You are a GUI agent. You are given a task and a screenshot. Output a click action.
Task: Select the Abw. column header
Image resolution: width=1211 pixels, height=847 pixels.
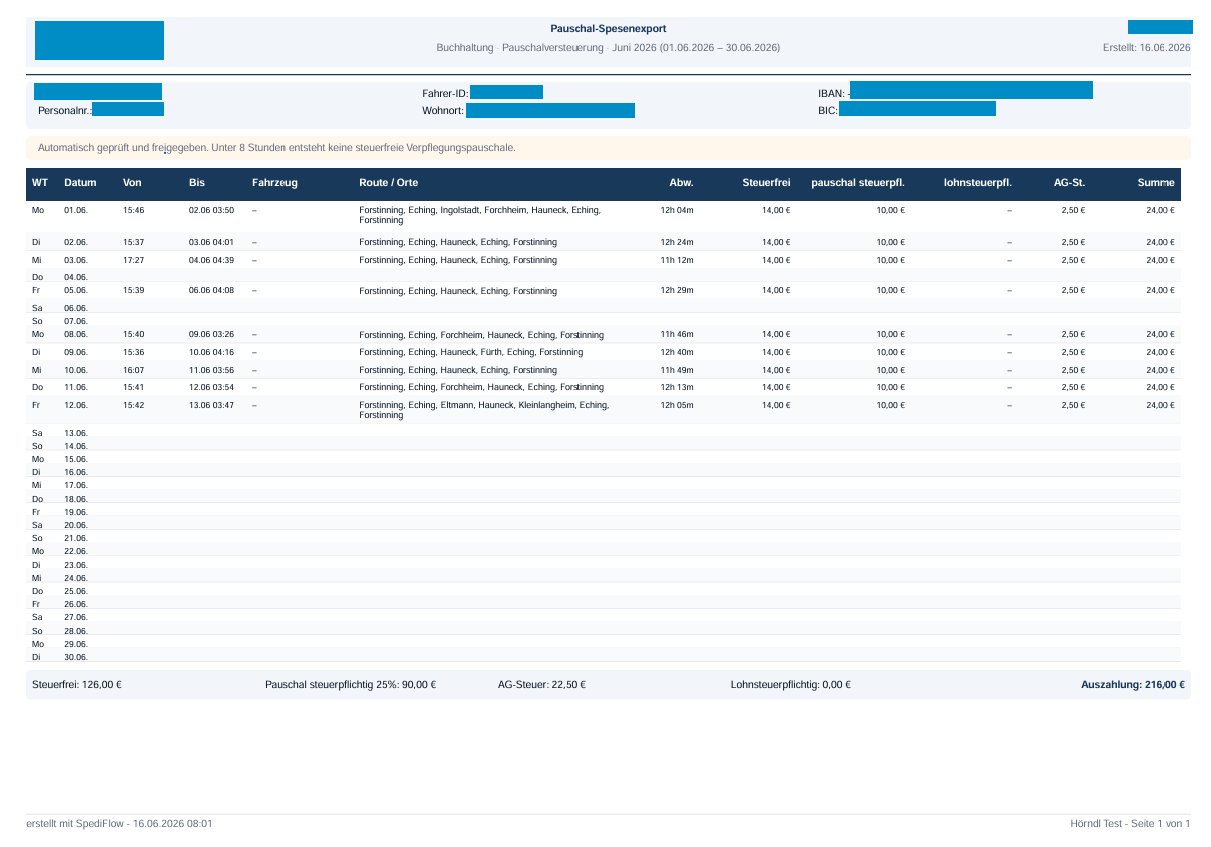point(681,183)
